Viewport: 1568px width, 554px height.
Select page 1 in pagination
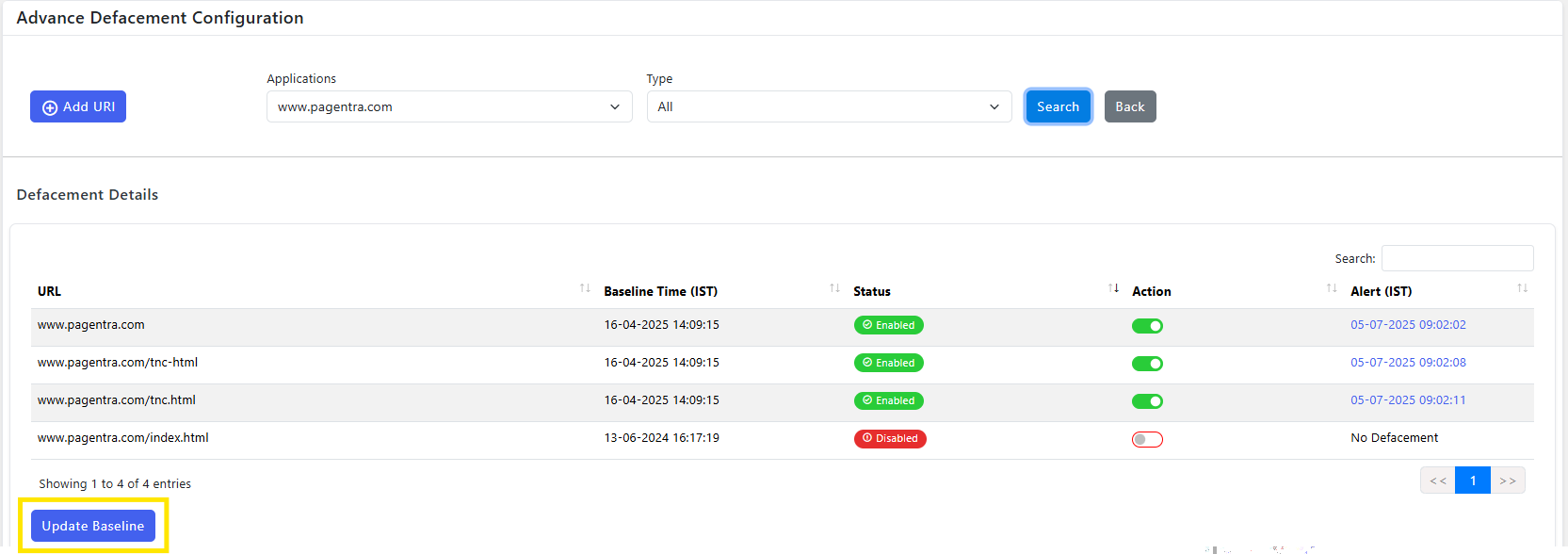[x=1473, y=481]
